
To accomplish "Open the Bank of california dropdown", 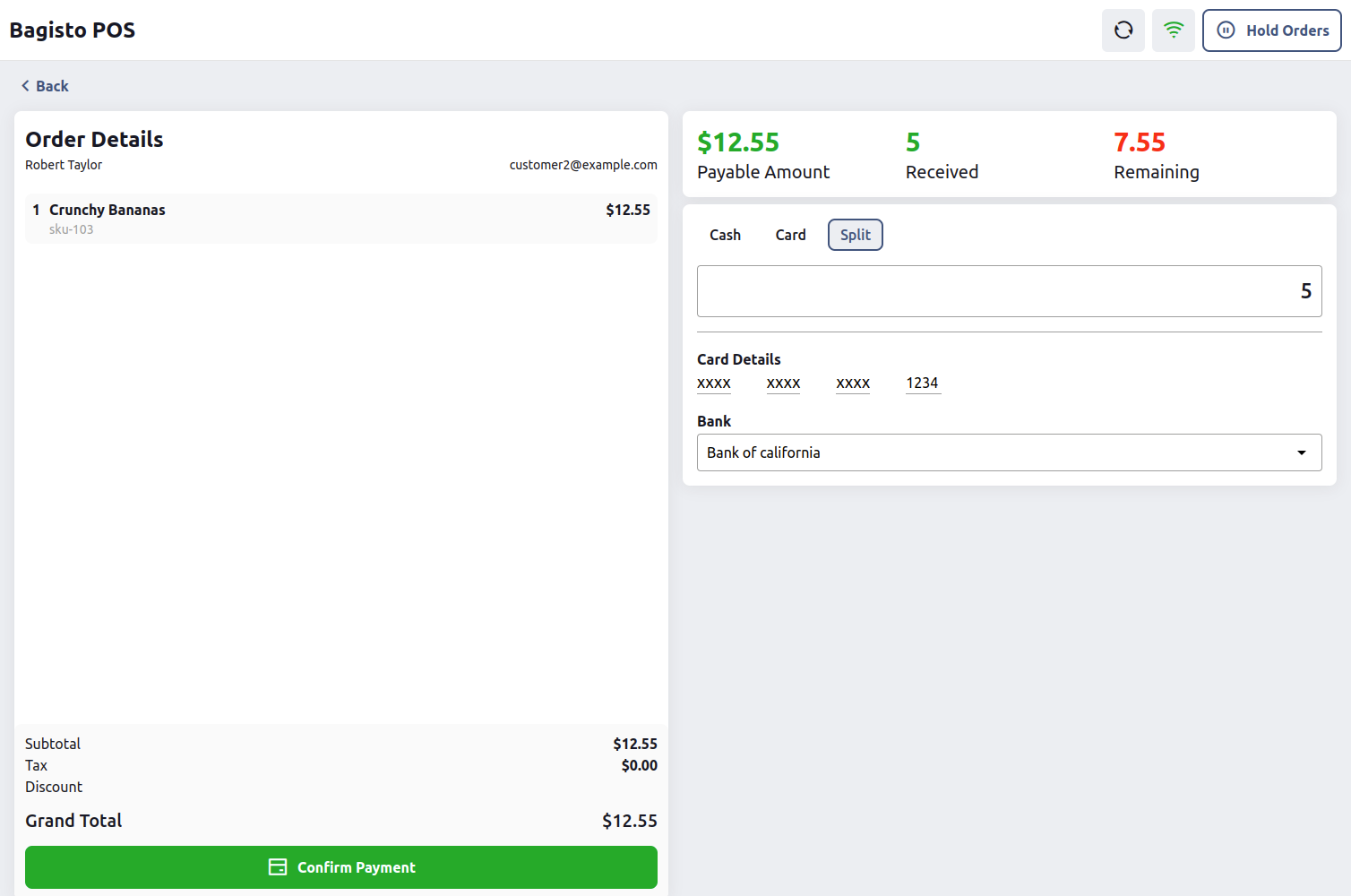I will [1010, 452].
